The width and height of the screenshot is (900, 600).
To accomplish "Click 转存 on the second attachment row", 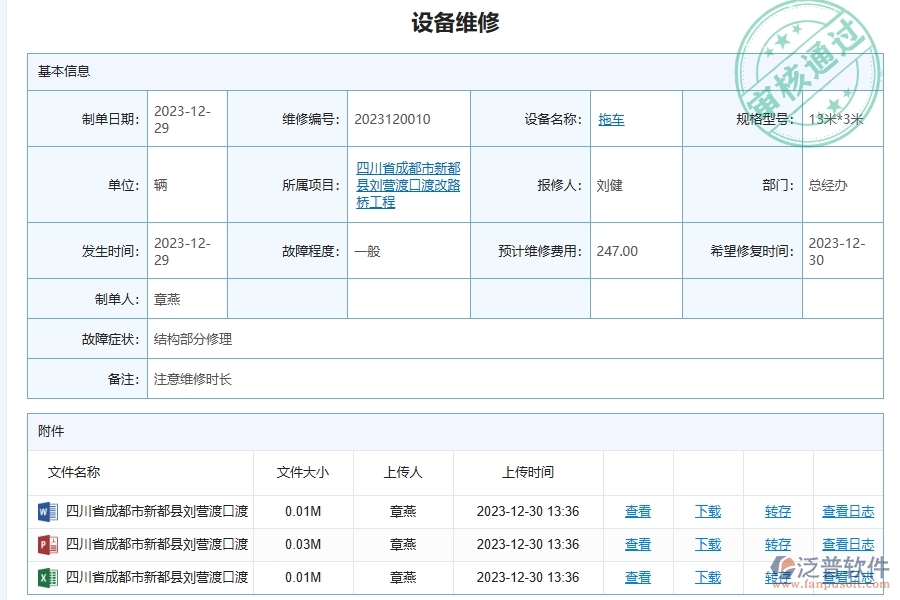I will coord(777,544).
